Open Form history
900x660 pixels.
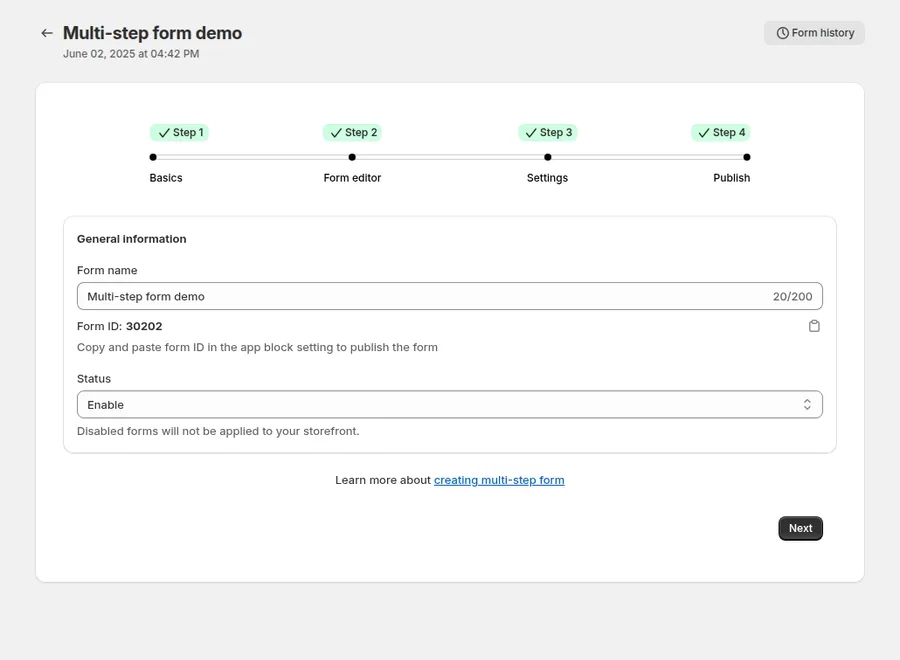[x=814, y=33]
